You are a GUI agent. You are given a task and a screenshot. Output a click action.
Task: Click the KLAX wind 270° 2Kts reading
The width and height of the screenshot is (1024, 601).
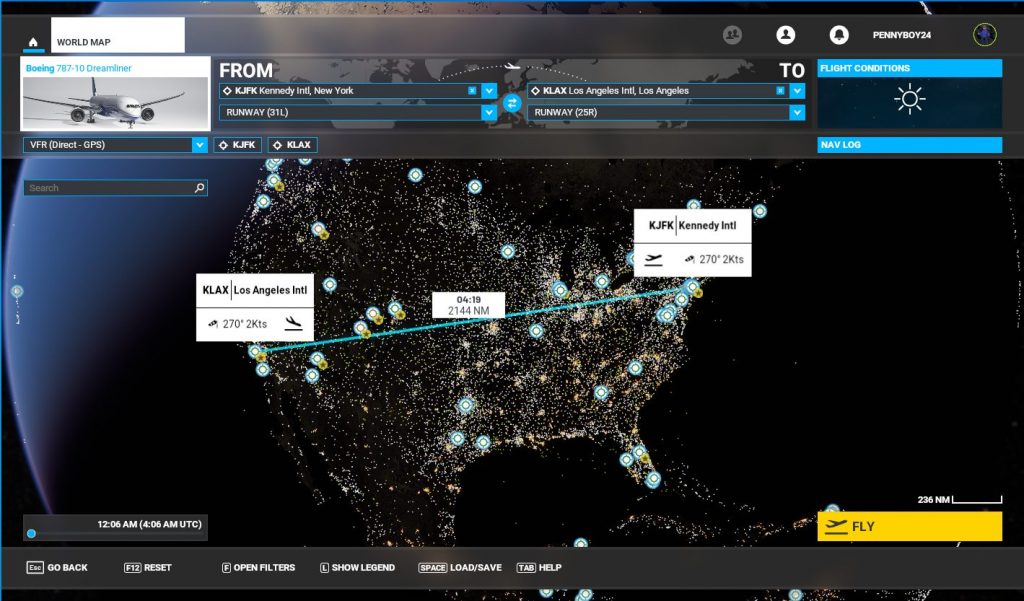(237, 324)
